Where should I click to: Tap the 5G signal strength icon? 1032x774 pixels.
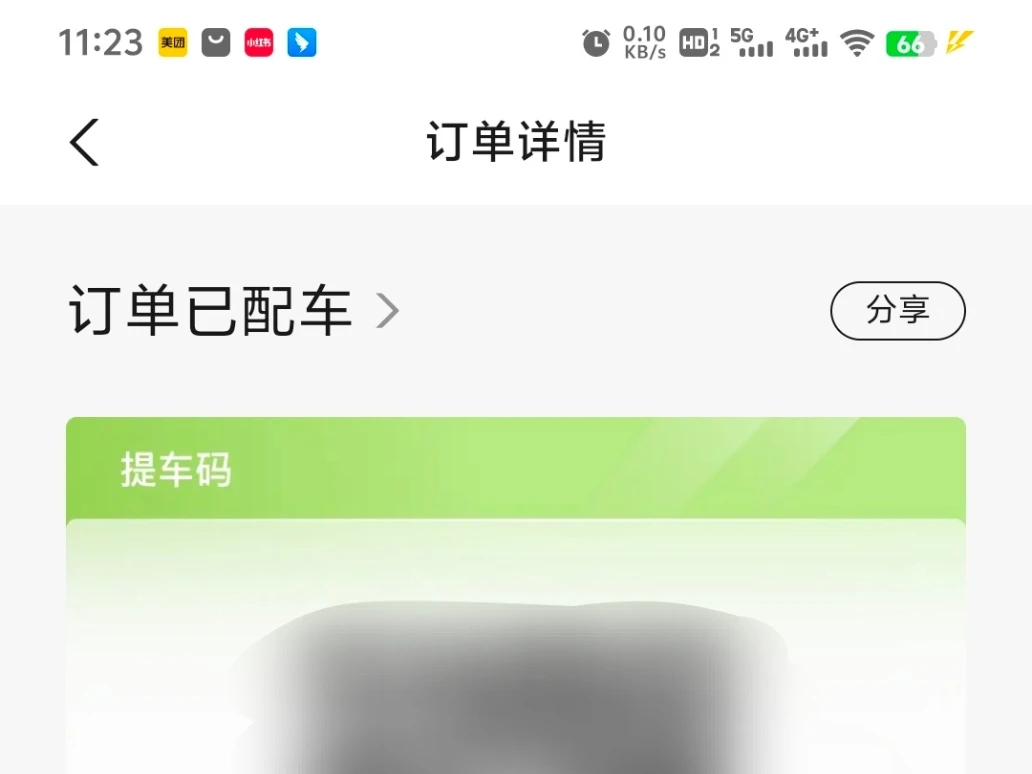(x=752, y=43)
